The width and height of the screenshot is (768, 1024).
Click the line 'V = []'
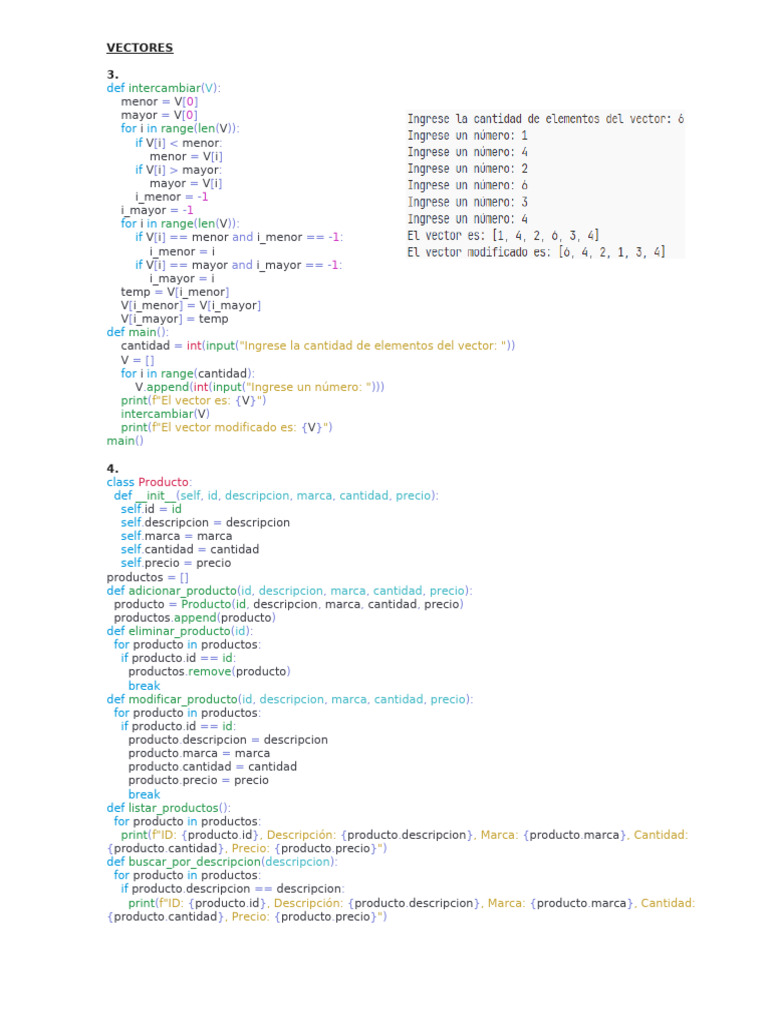click(x=137, y=360)
